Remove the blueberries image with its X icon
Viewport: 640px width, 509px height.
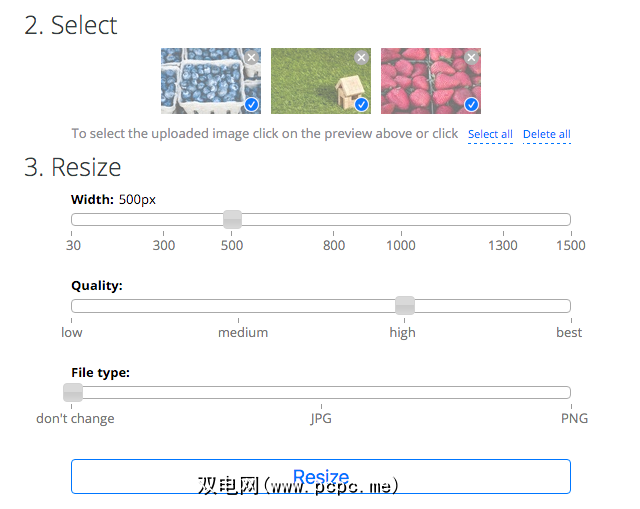(251, 58)
